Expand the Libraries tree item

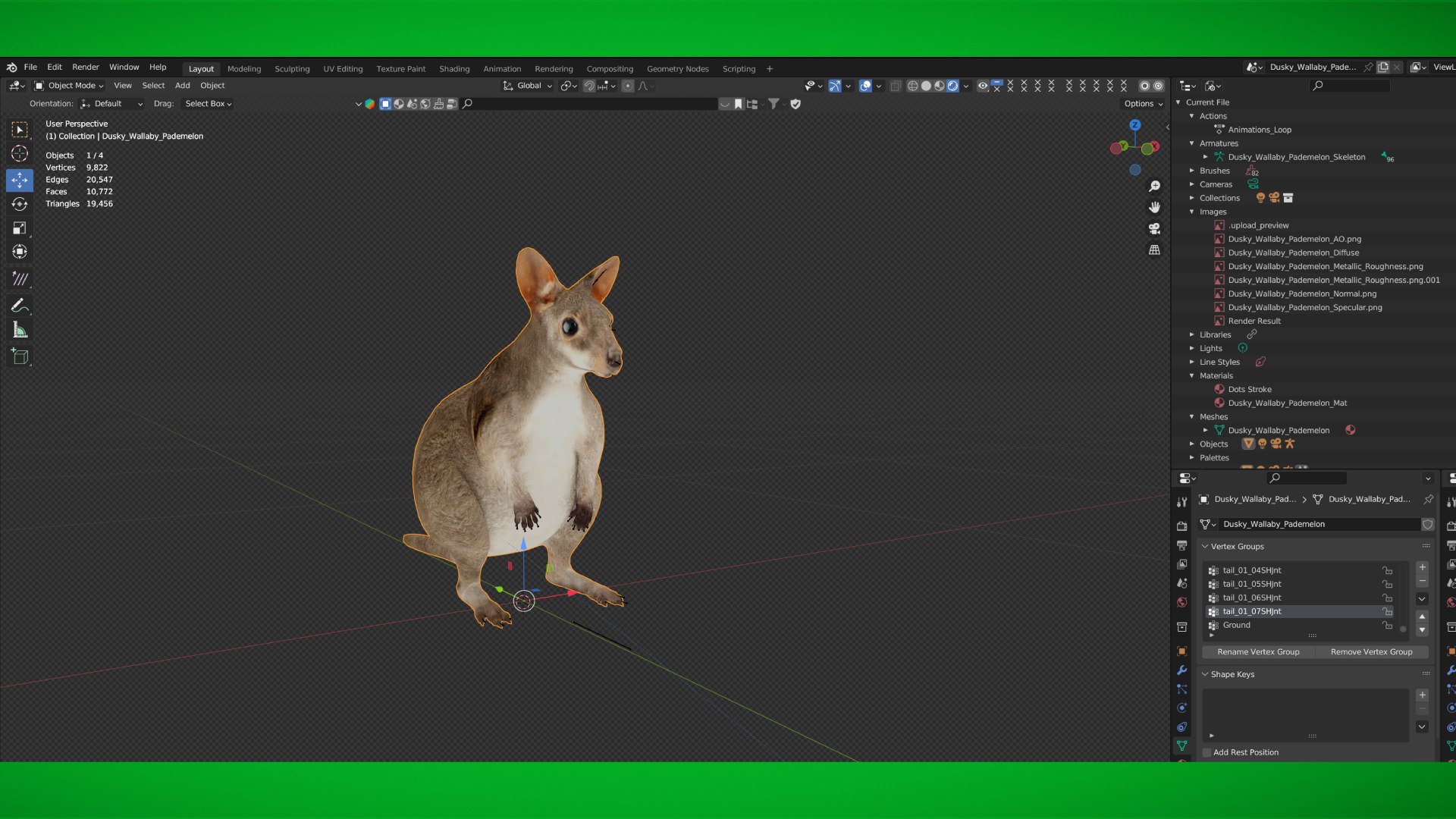point(1192,334)
